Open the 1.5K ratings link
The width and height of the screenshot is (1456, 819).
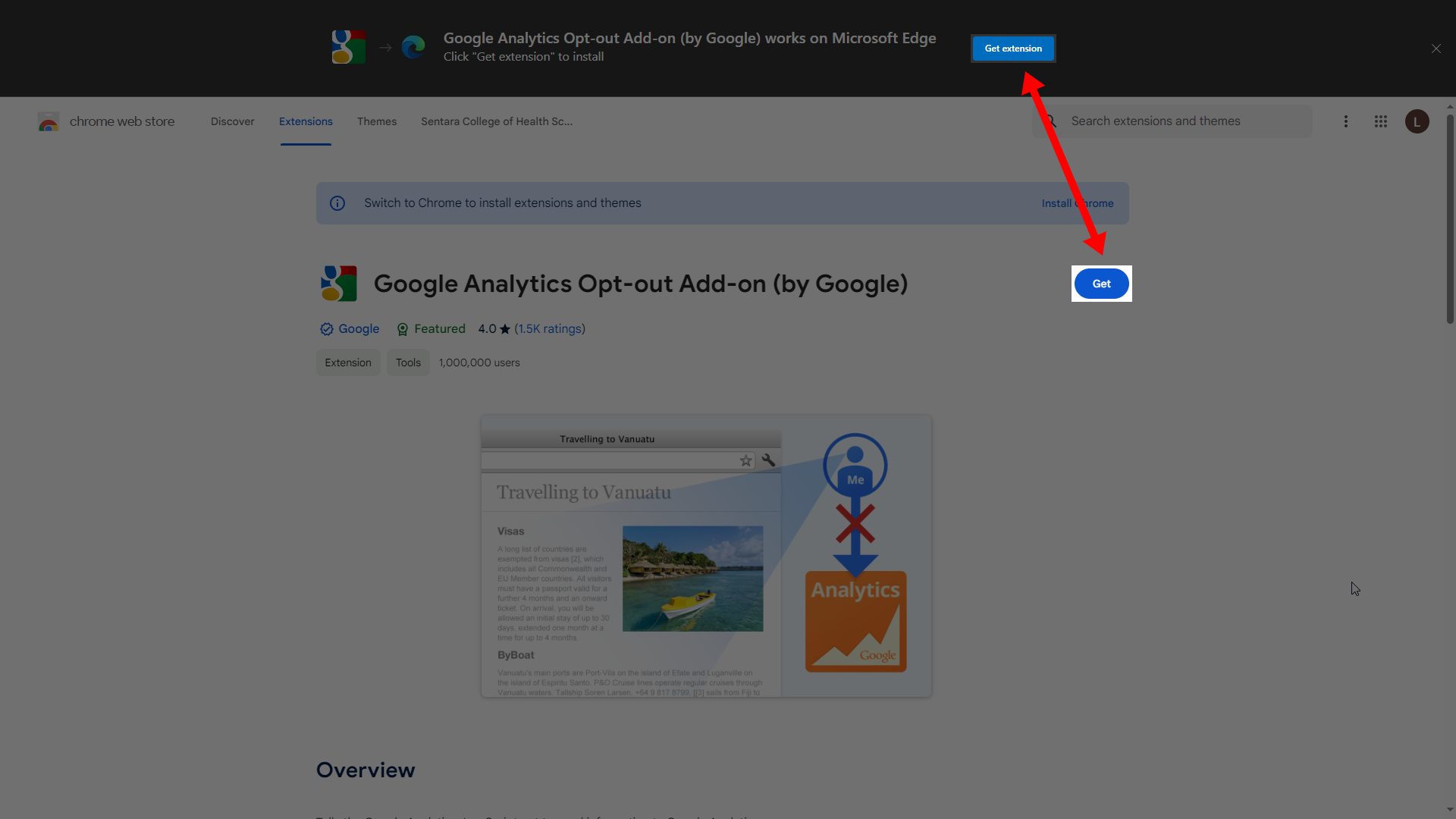coord(550,329)
